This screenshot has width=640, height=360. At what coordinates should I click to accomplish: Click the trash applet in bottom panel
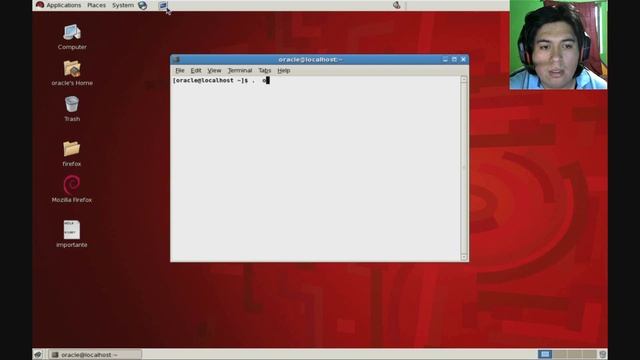pyautogui.click(x=602, y=354)
